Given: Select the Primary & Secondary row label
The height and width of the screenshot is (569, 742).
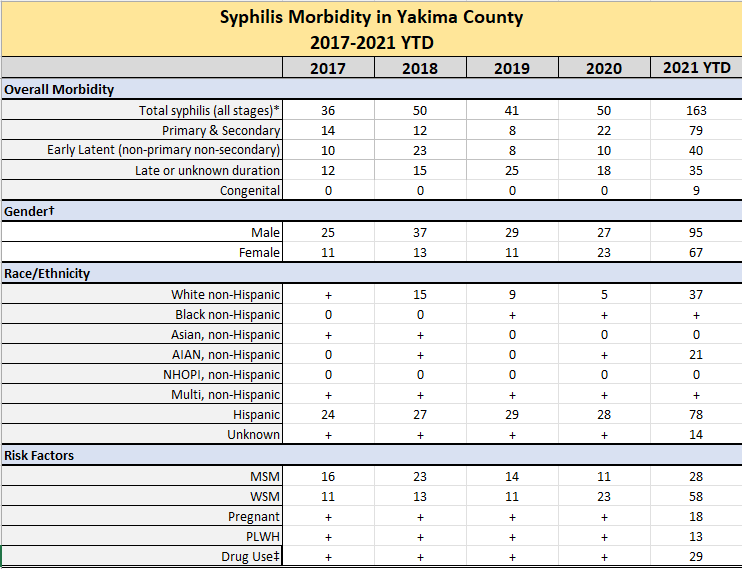Looking at the screenshot, I should point(221,130).
